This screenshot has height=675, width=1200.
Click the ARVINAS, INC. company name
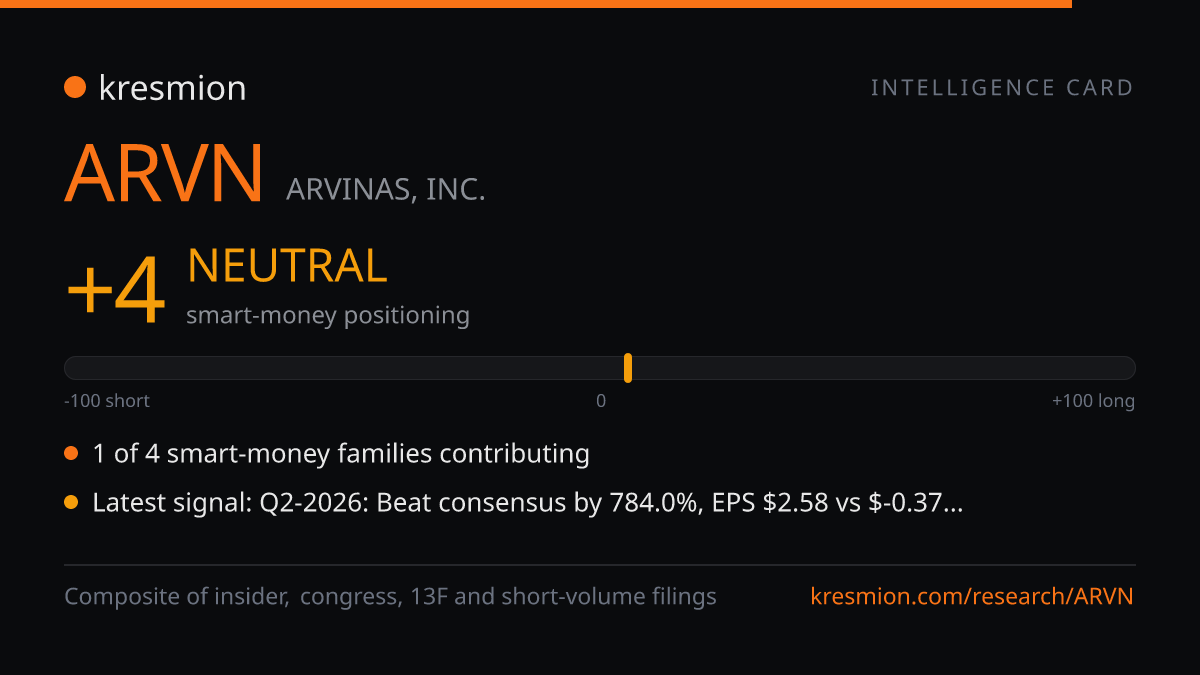(x=386, y=189)
